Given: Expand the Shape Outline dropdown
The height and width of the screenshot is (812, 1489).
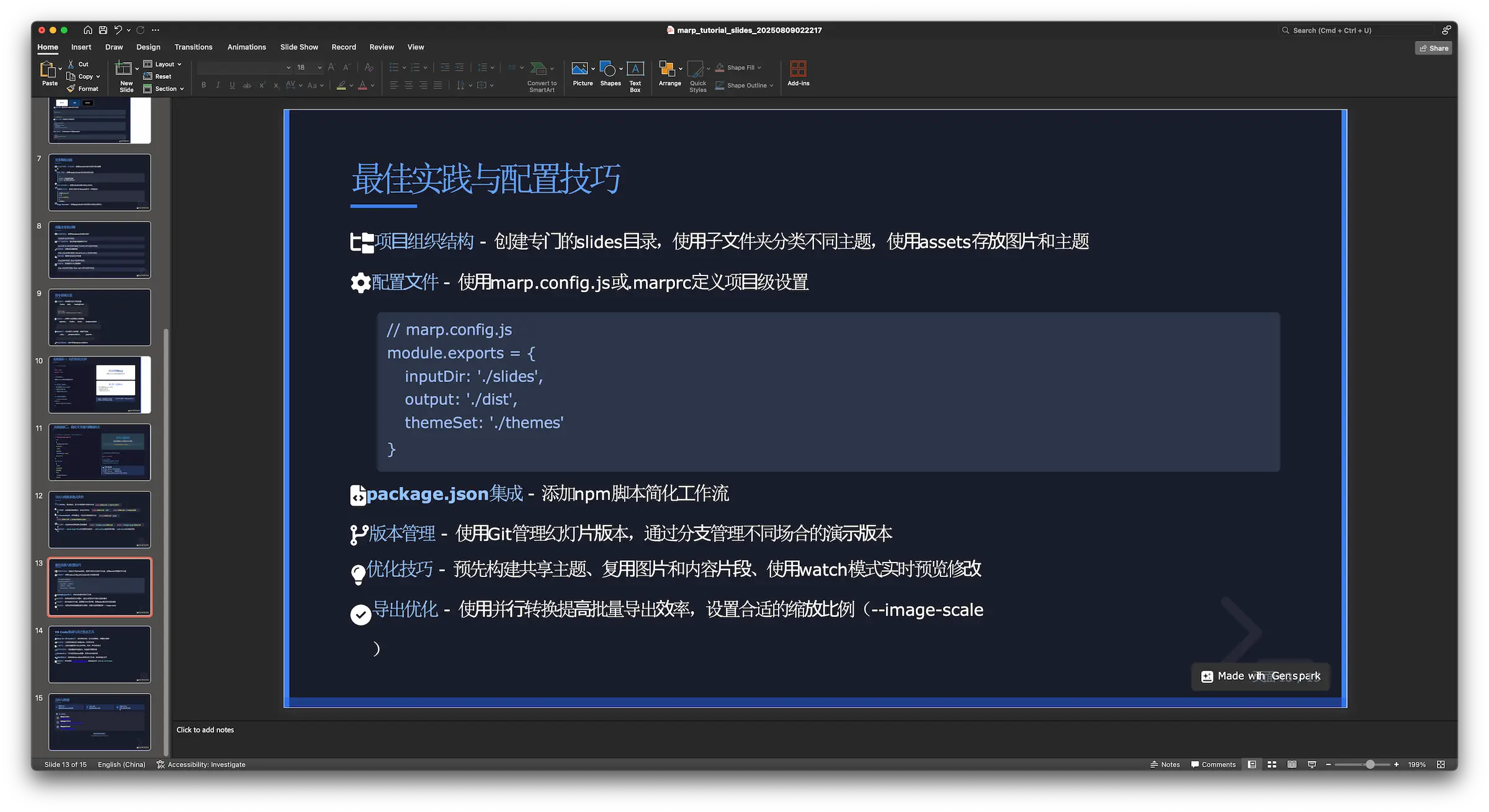Looking at the screenshot, I should (x=772, y=86).
